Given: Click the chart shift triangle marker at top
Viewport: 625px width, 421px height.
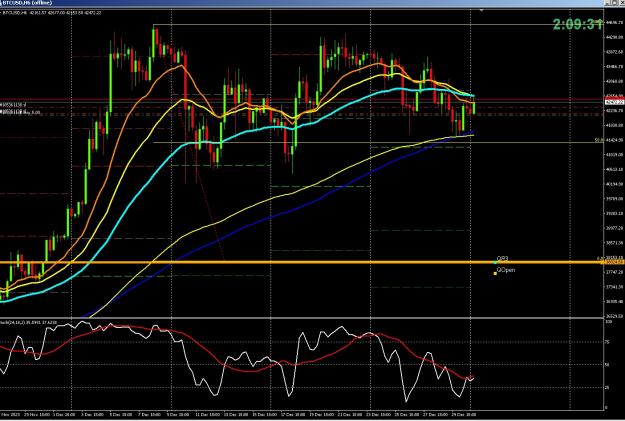Looking at the screenshot, I should [x=482, y=10].
